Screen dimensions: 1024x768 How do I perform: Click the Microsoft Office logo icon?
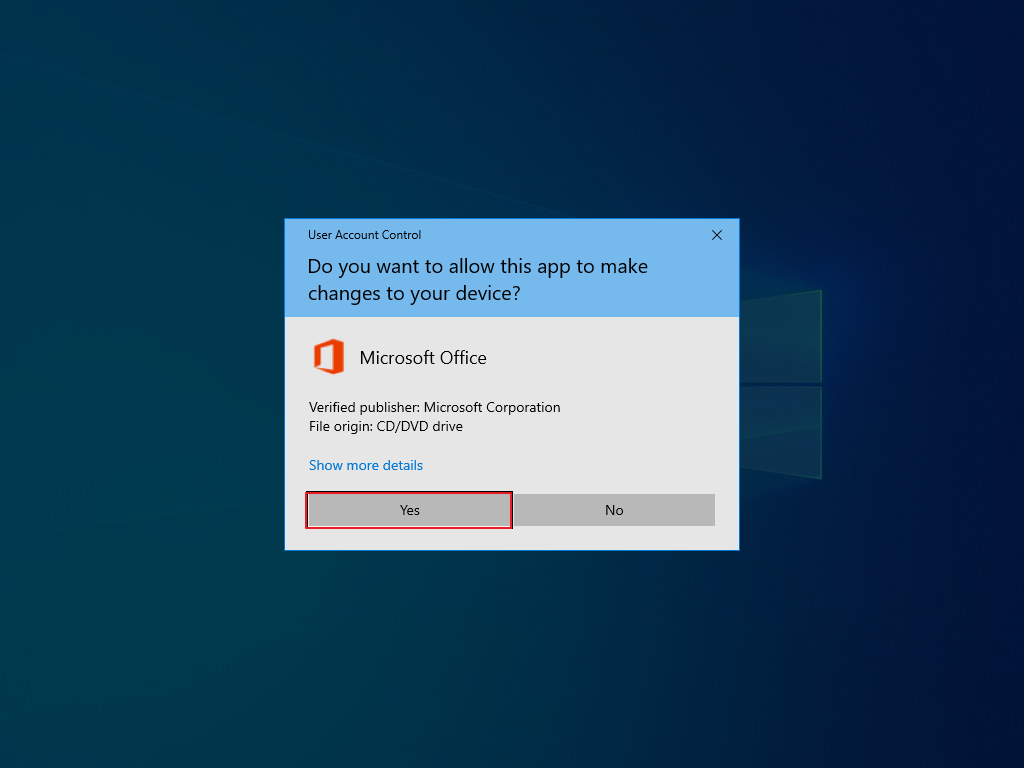click(328, 357)
